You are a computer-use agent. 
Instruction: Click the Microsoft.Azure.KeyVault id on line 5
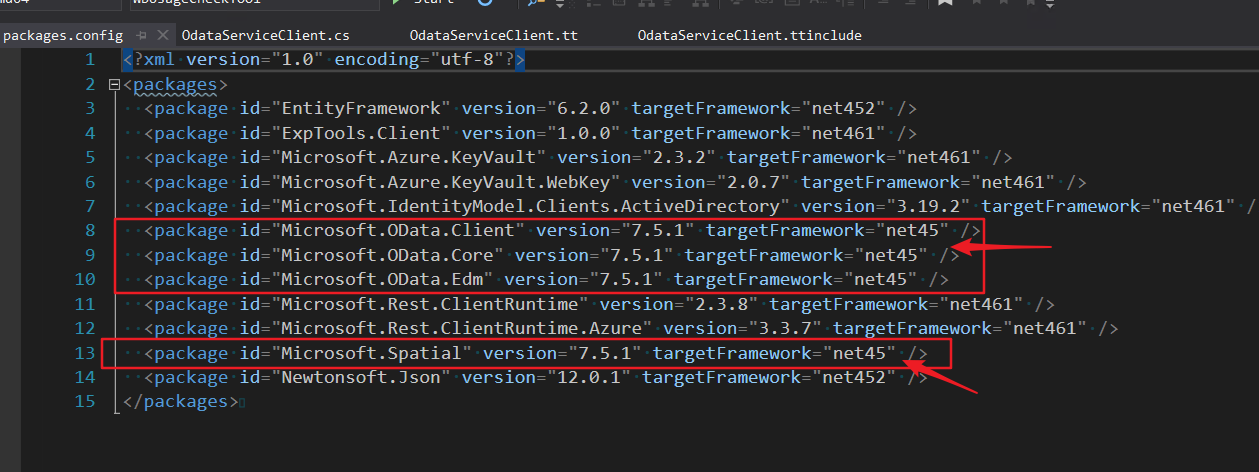click(409, 158)
